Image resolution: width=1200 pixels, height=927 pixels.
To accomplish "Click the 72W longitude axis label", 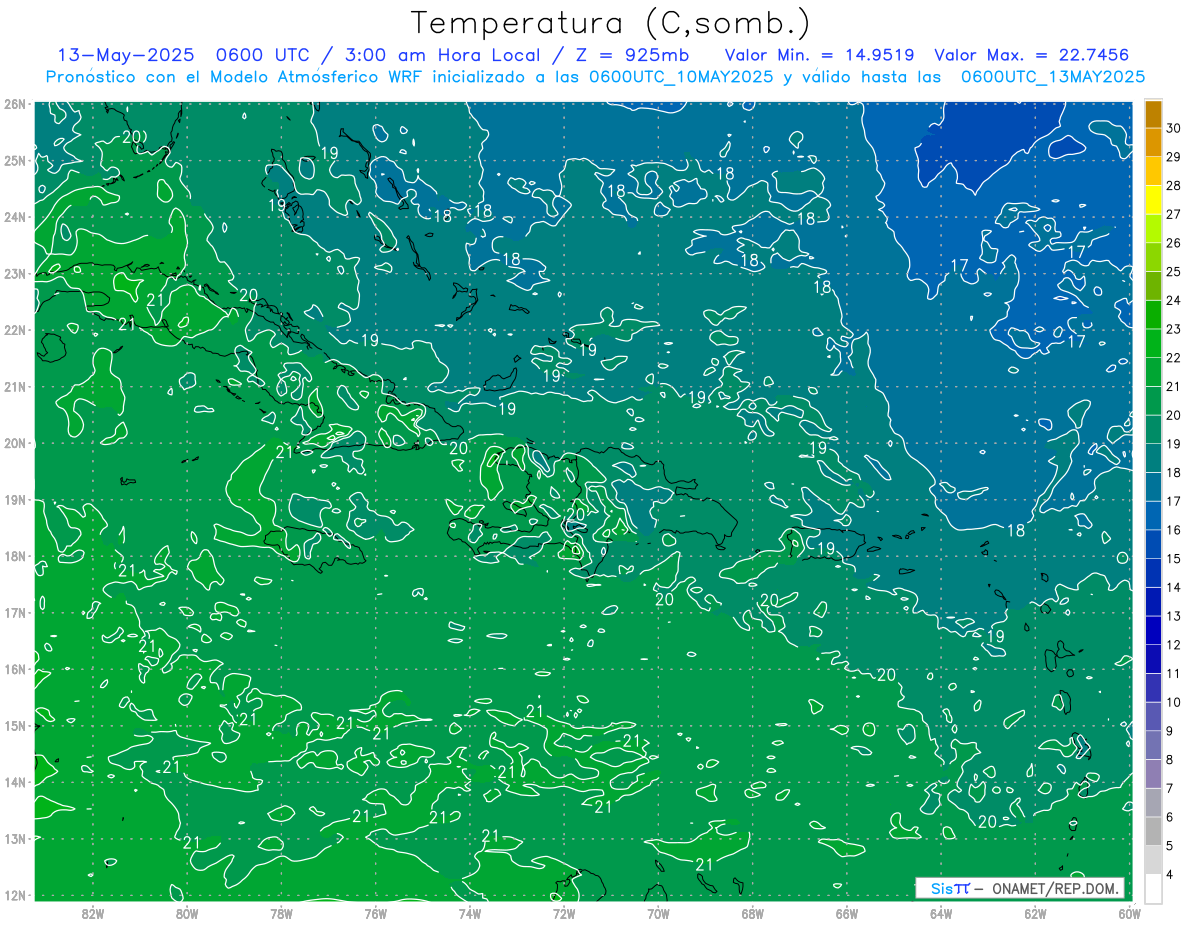I will pos(564,913).
